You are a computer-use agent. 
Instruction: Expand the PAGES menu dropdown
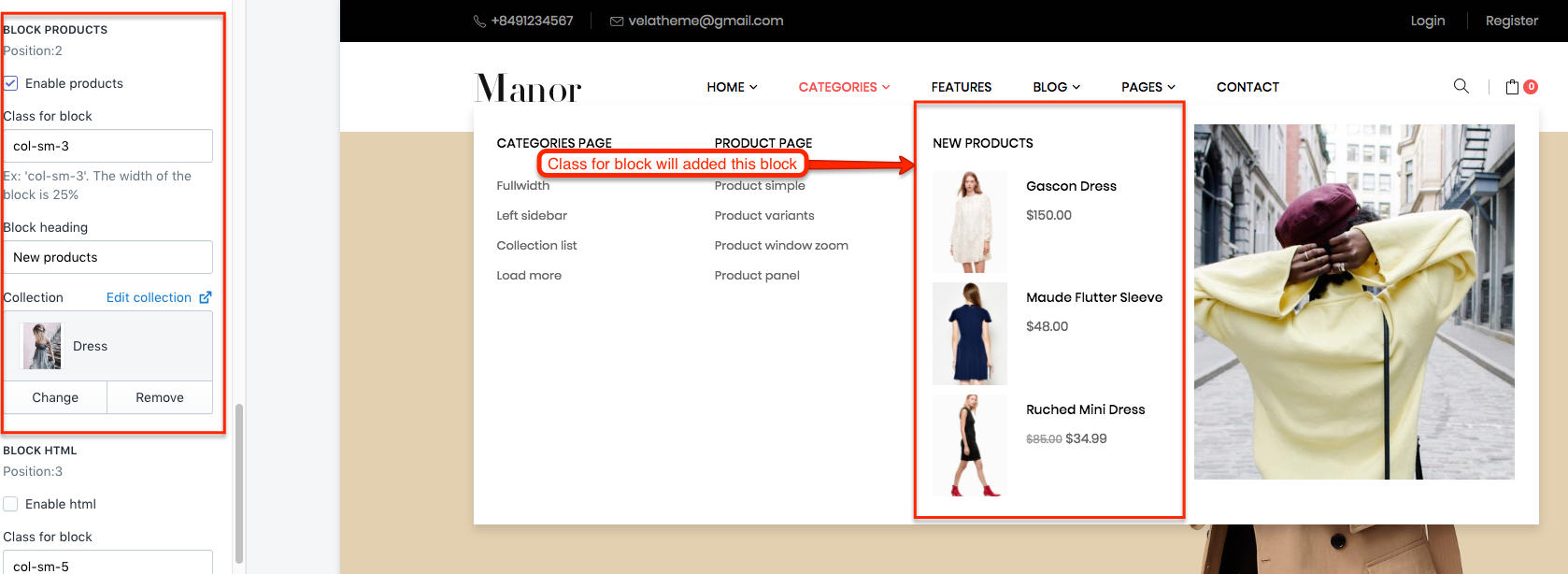[1147, 87]
